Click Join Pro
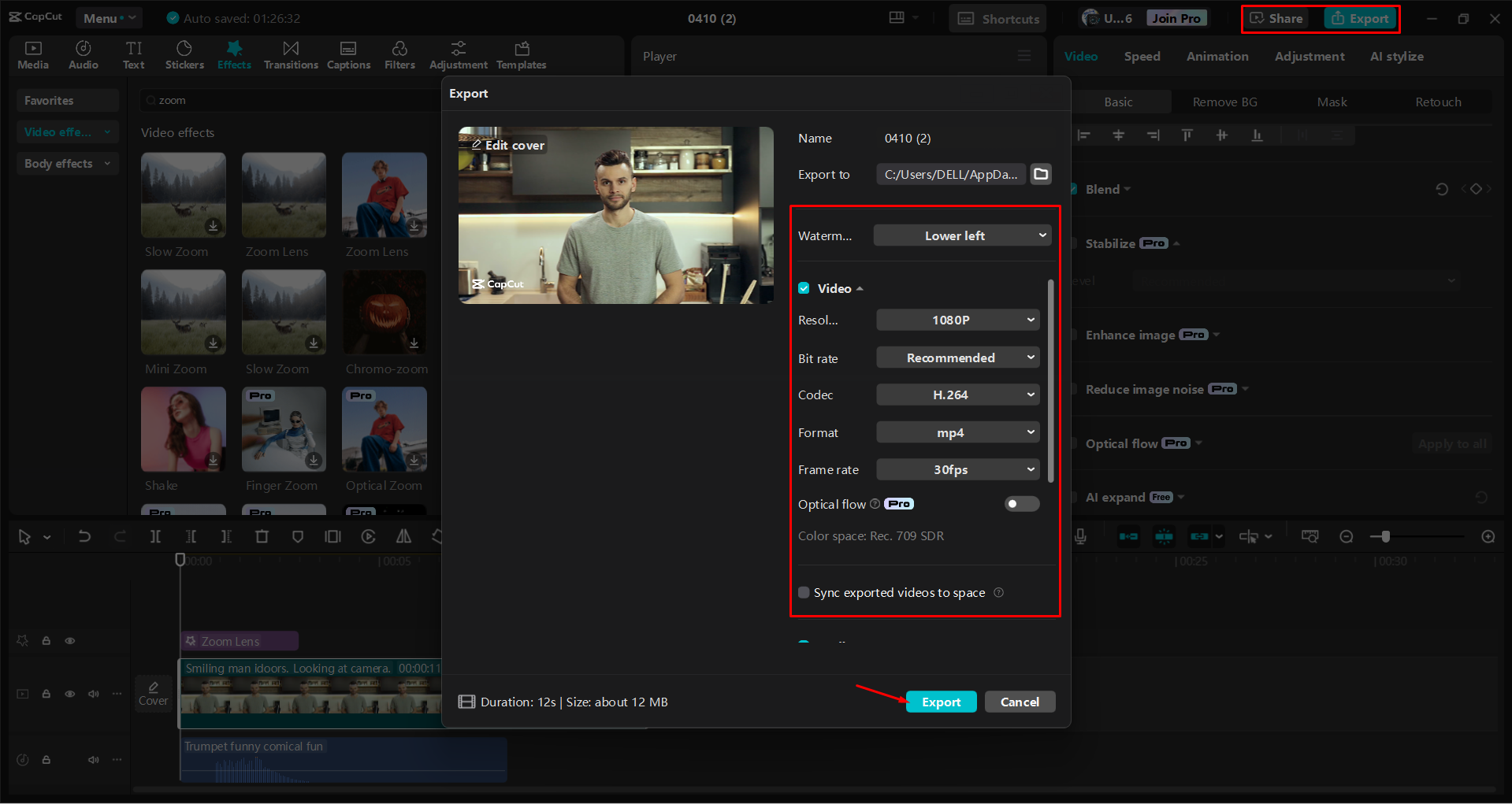 click(x=1176, y=17)
